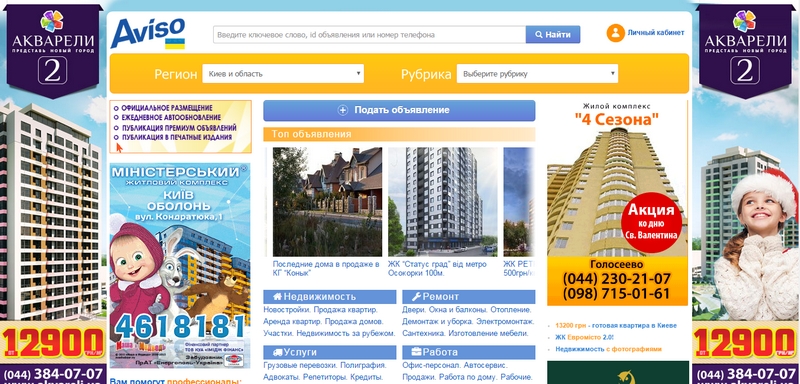Expand the Регион dropdown
Viewport: 800px width, 384px height.
coord(283,74)
